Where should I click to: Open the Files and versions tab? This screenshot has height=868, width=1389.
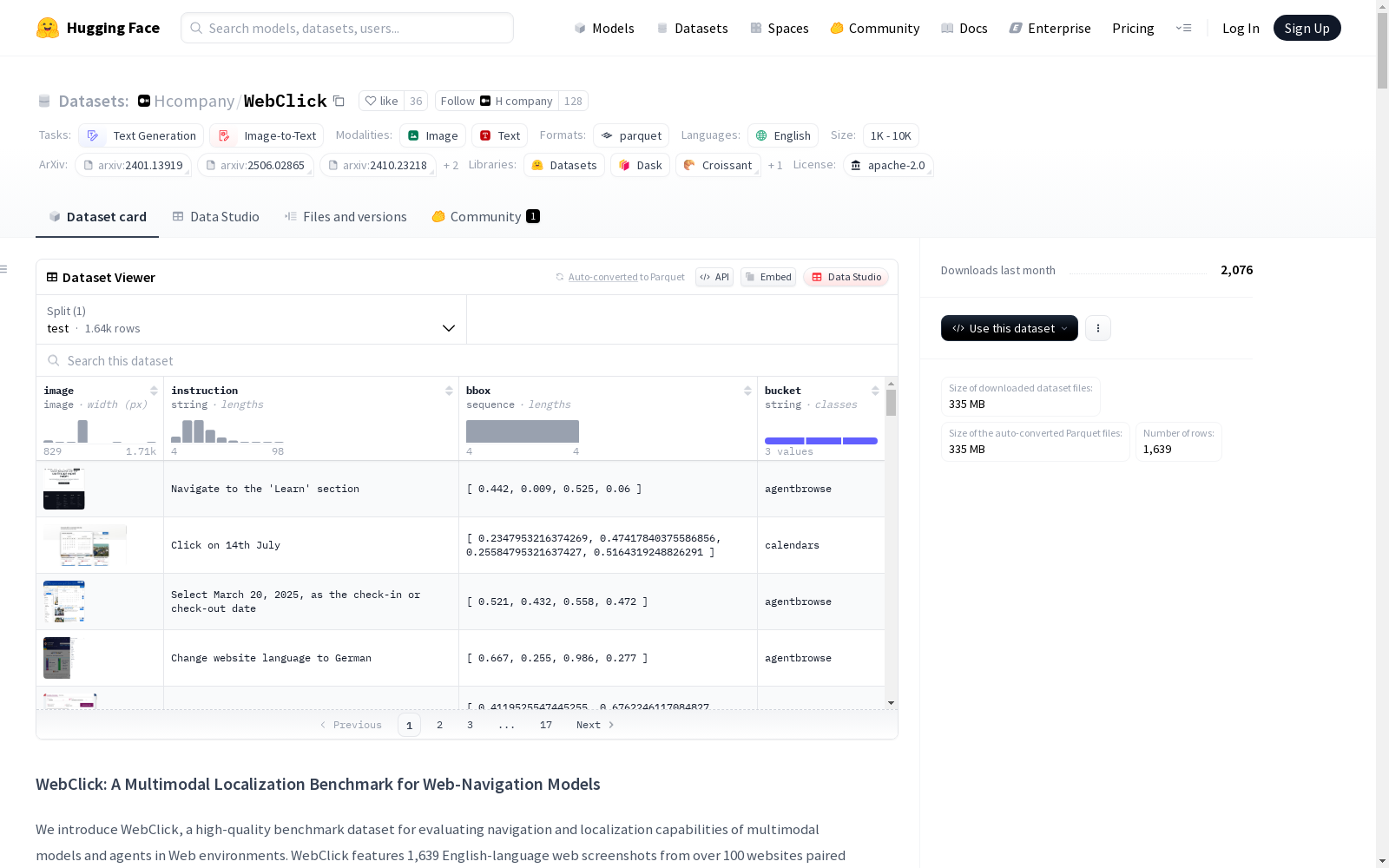coord(346,217)
